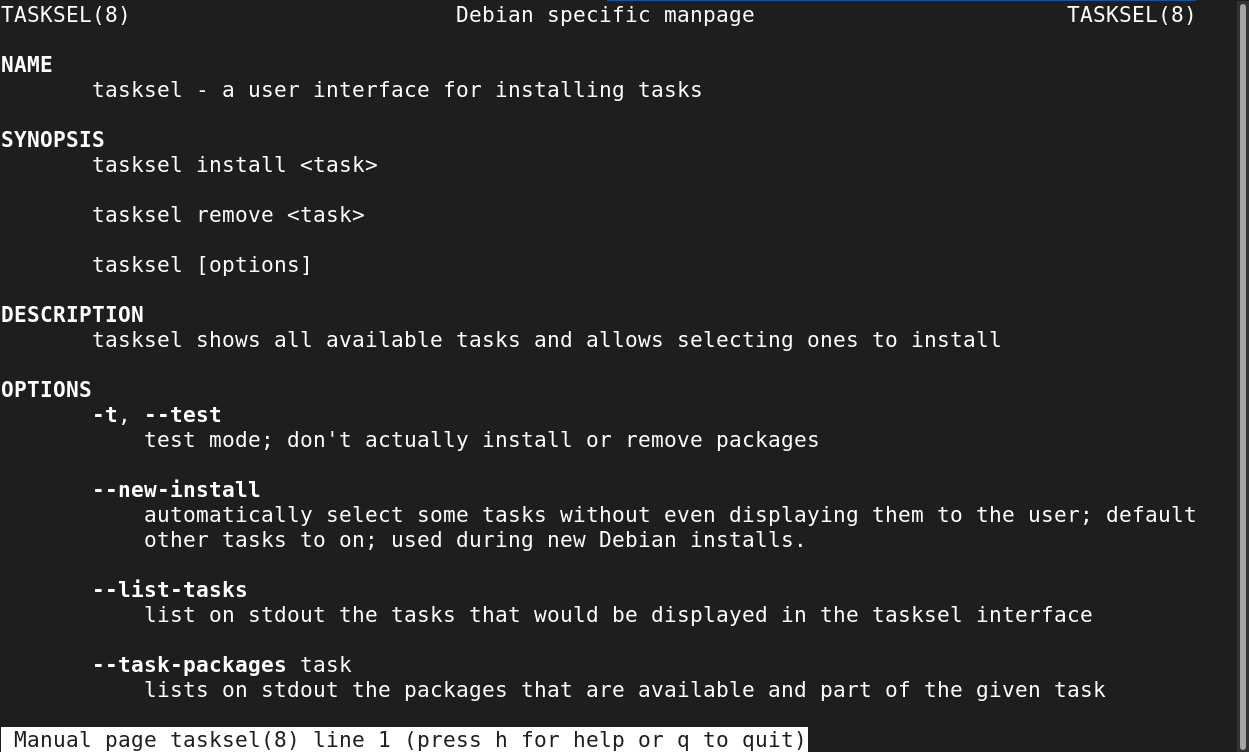Click the --task-packages option name

coord(189,665)
